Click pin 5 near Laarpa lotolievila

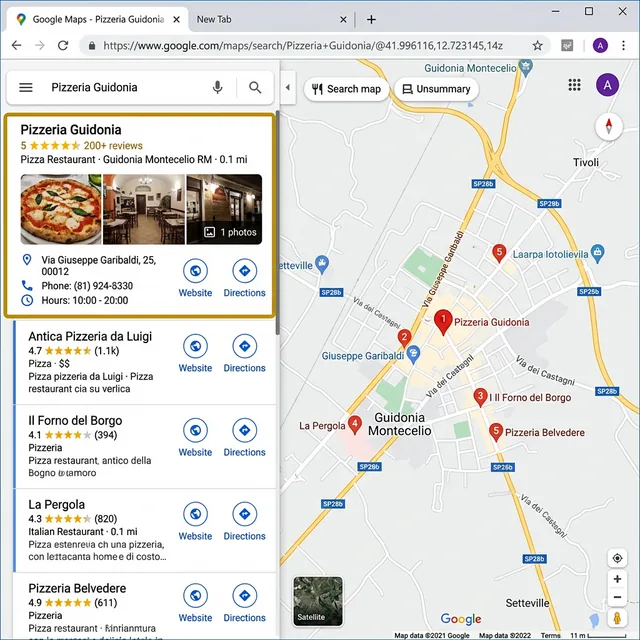point(499,253)
